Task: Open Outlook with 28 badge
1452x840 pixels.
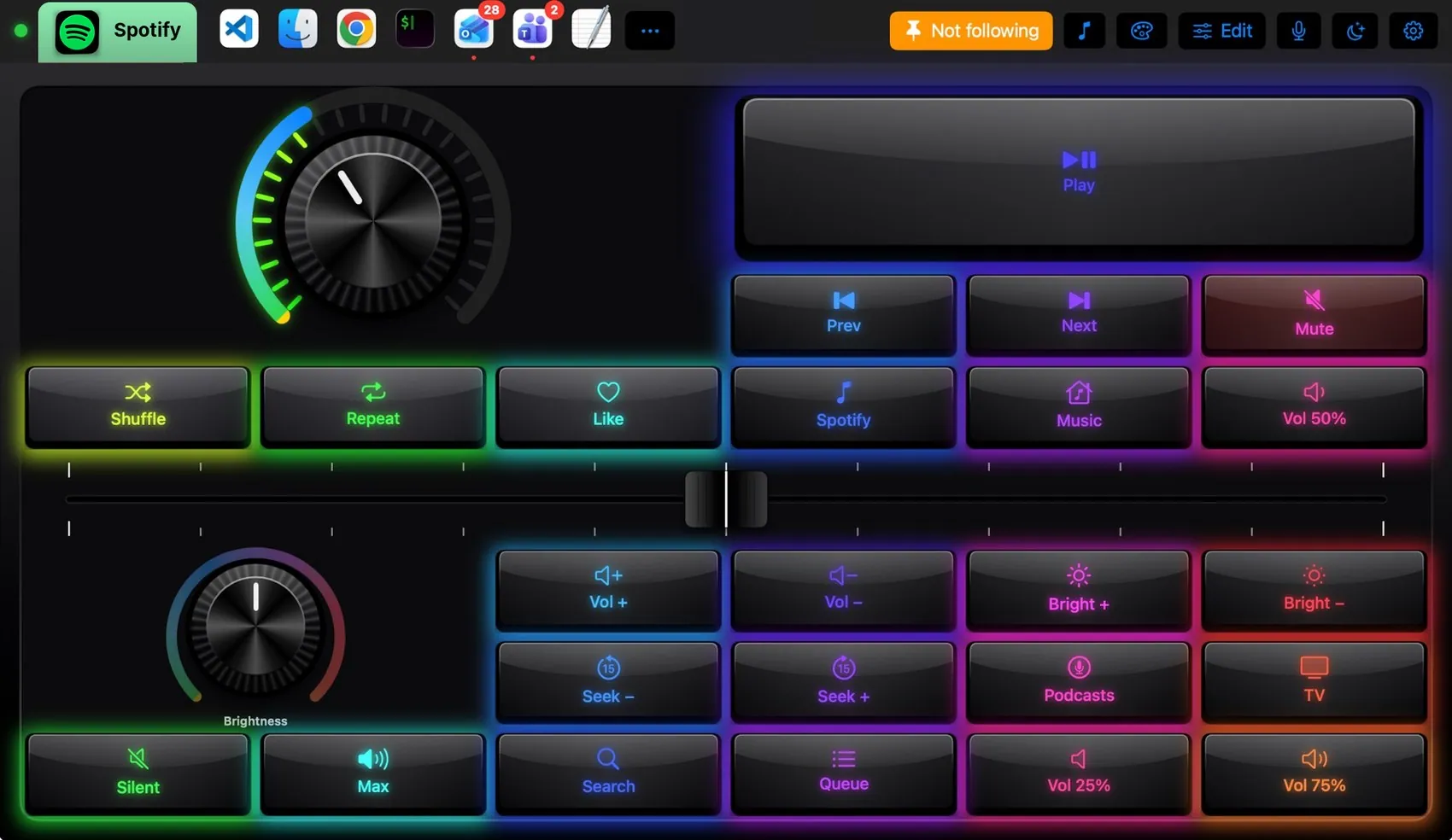Action: pyautogui.click(x=473, y=30)
